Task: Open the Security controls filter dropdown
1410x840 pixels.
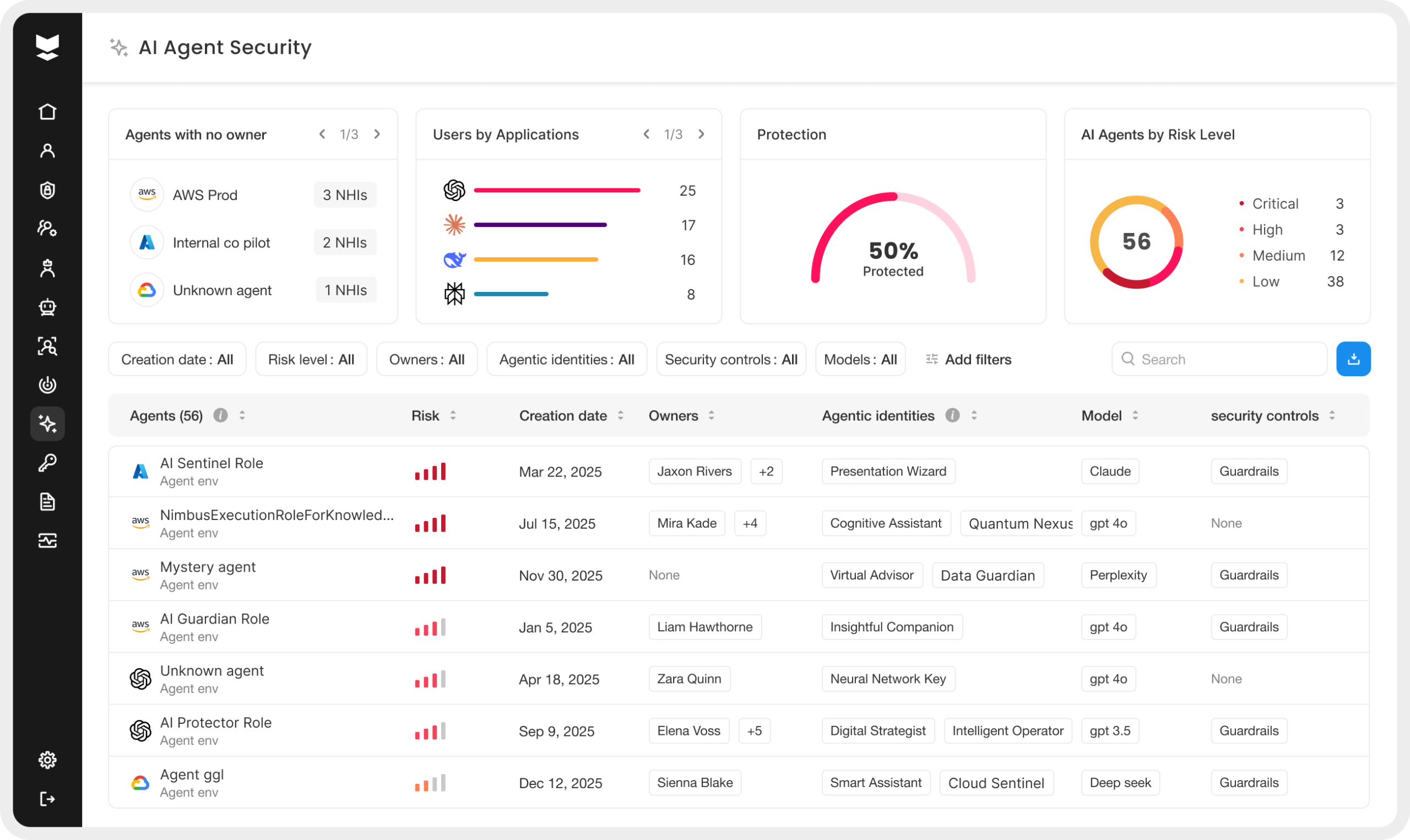Action: [x=730, y=360]
